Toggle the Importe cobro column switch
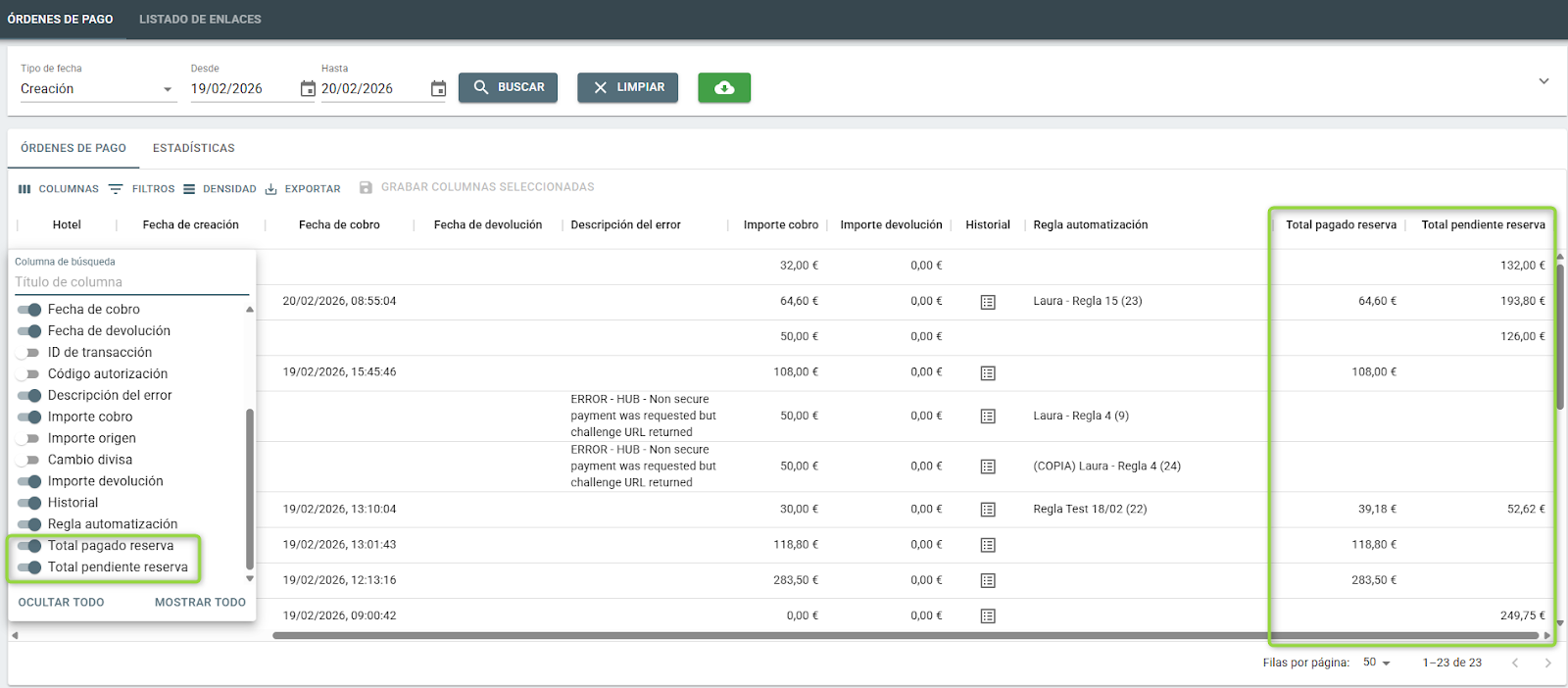This screenshot has width=1568, height=688. tap(29, 418)
